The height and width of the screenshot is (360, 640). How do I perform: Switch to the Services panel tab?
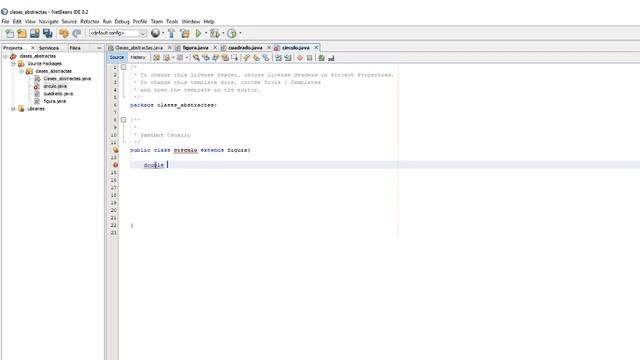tap(49, 48)
